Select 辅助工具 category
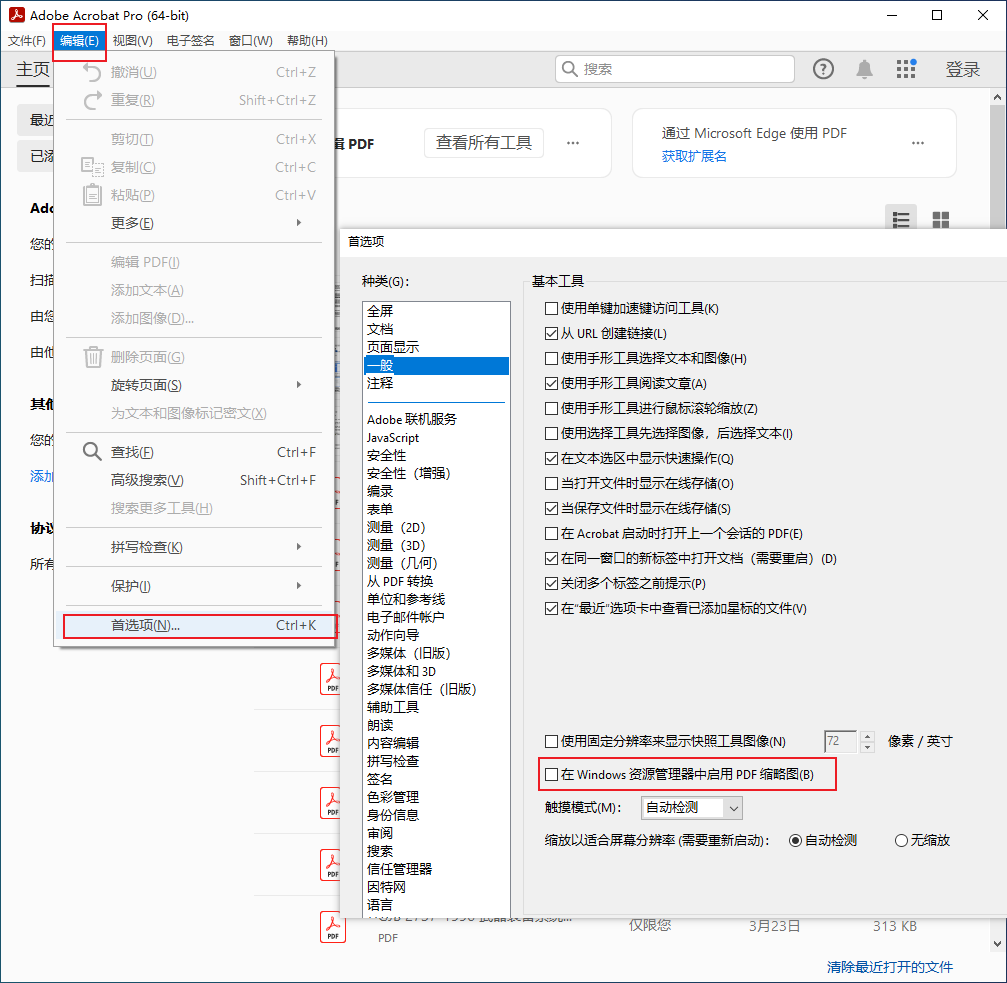 pos(436,708)
